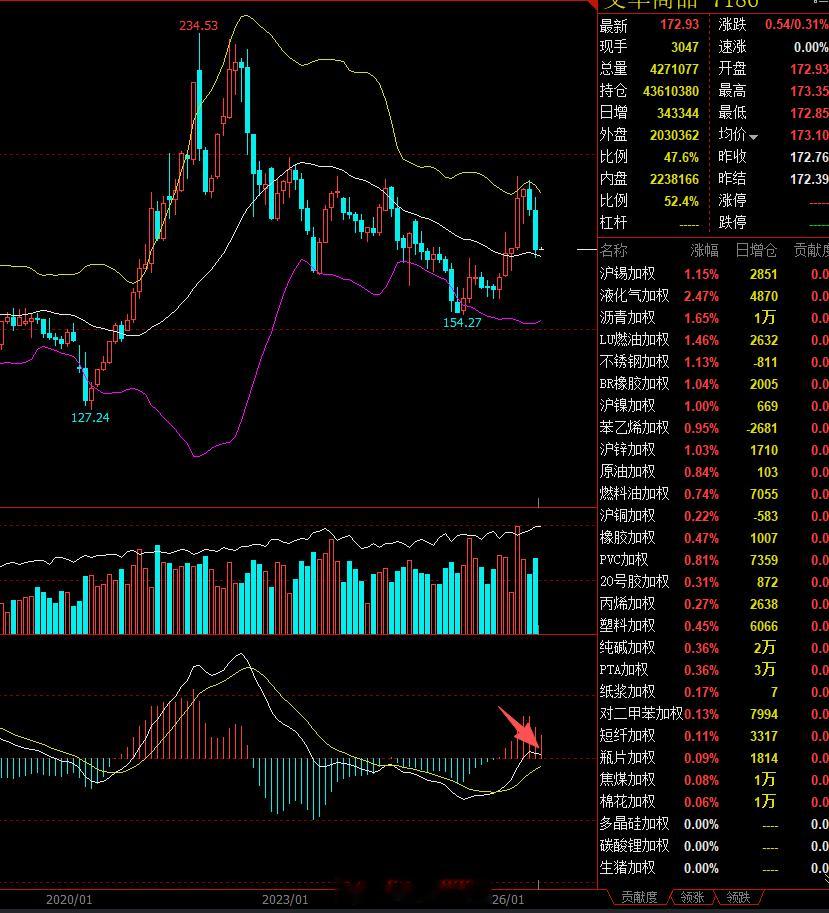Select the 生猪加权 row

pyautogui.click(x=714, y=869)
